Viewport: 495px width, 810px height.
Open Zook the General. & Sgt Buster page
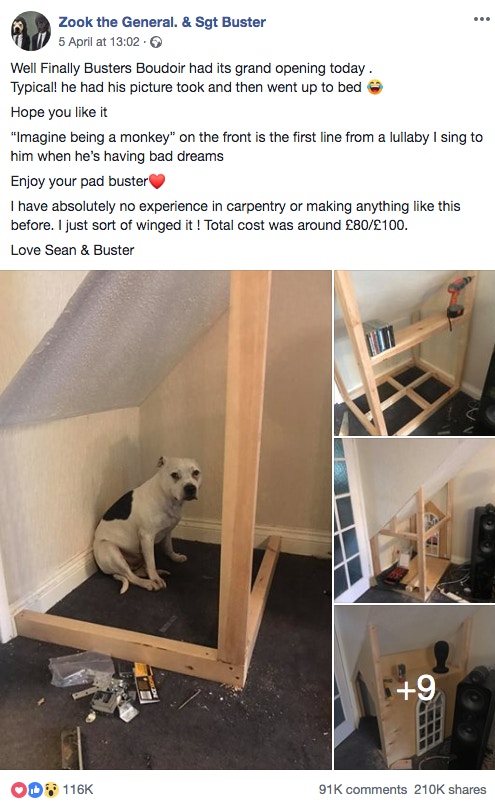[x=162, y=22]
